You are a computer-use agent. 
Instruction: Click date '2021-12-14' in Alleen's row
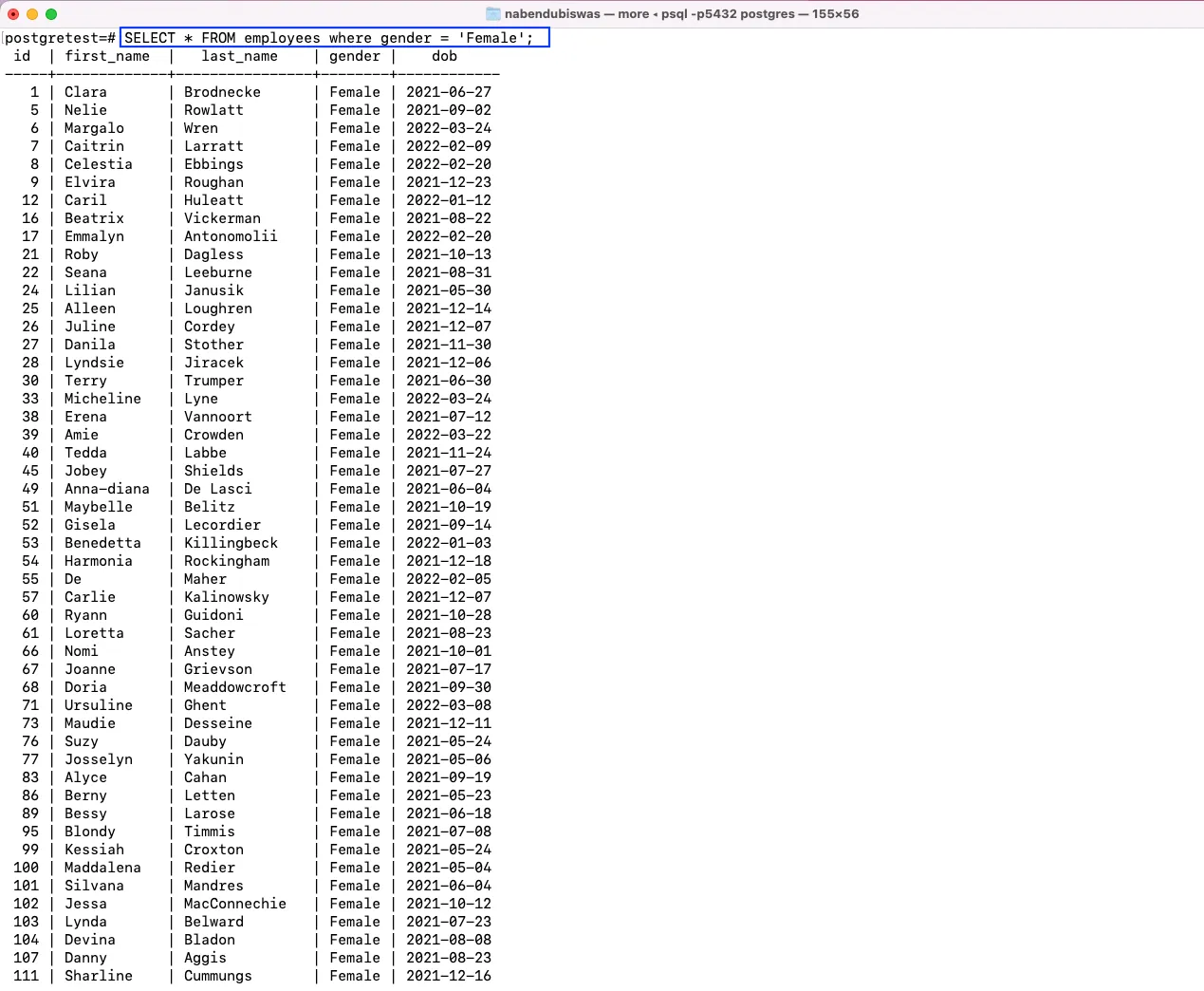pos(449,309)
